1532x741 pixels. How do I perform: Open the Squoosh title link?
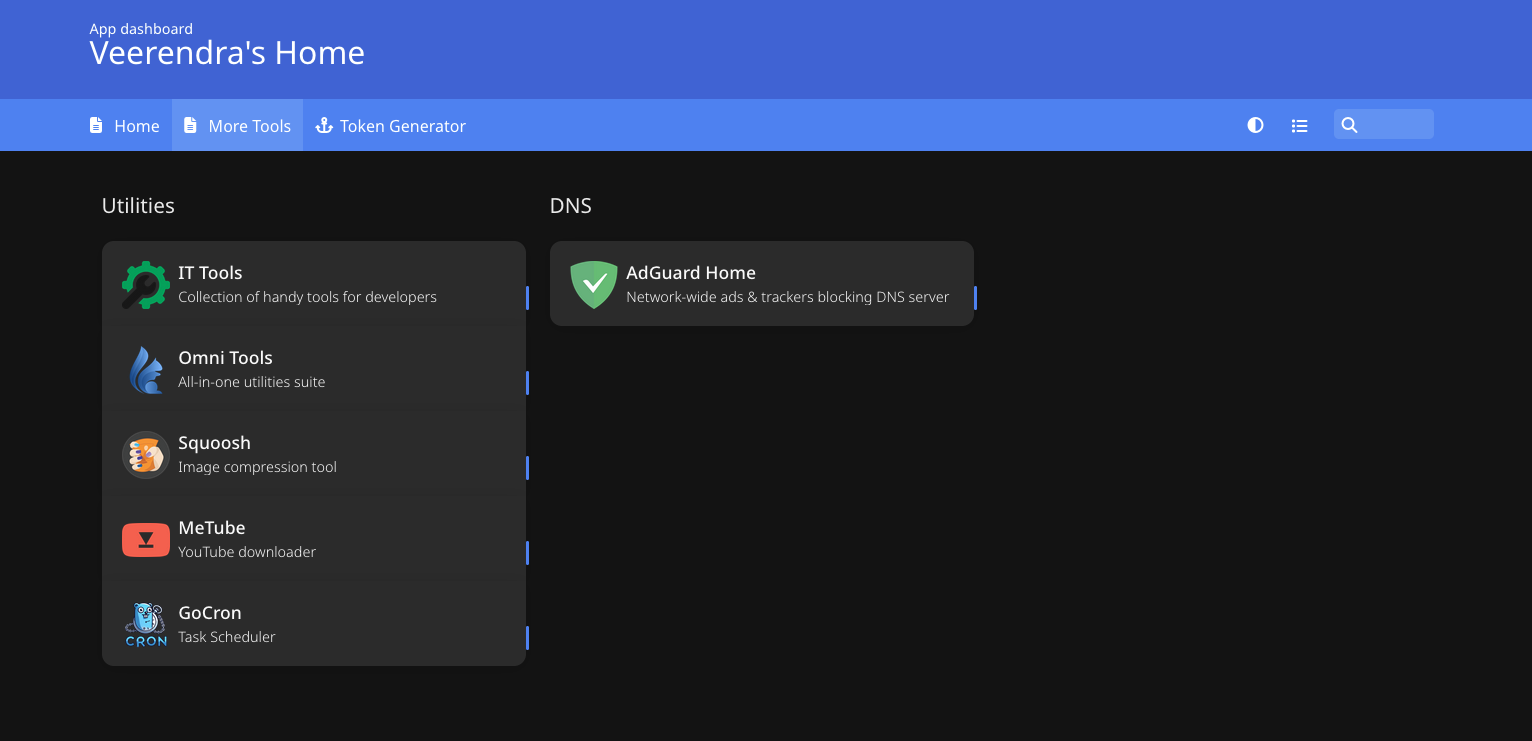coord(214,443)
